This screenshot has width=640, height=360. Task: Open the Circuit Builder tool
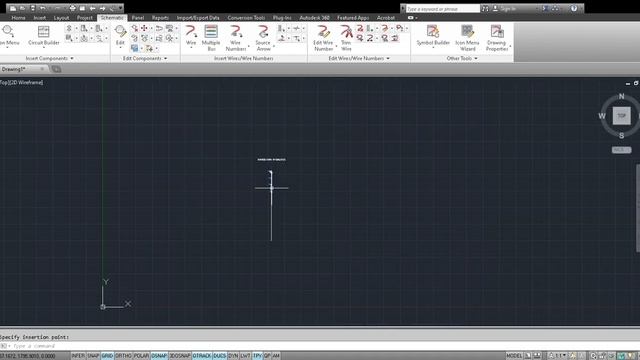[x=44, y=35]
